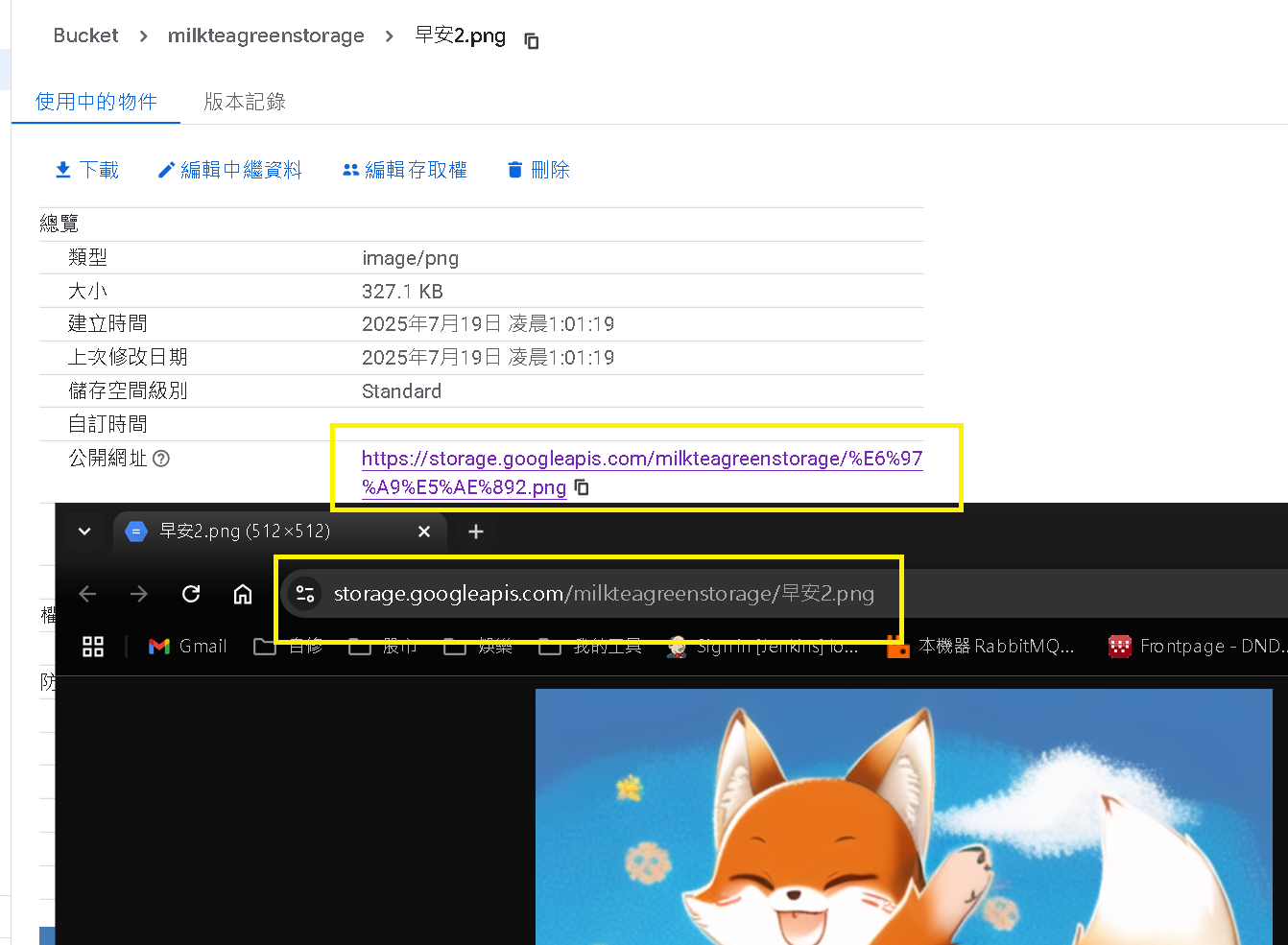1288x945 pixels.
Task: Go back in browser history
Action: tap(87, 594)
